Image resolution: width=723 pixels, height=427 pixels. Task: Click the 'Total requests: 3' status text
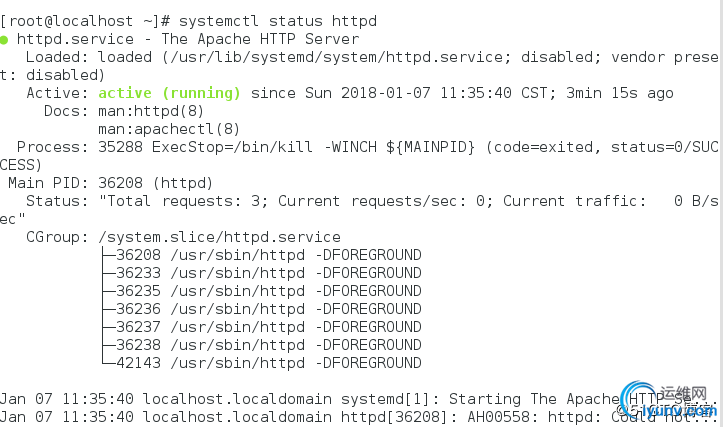point(183,201)
